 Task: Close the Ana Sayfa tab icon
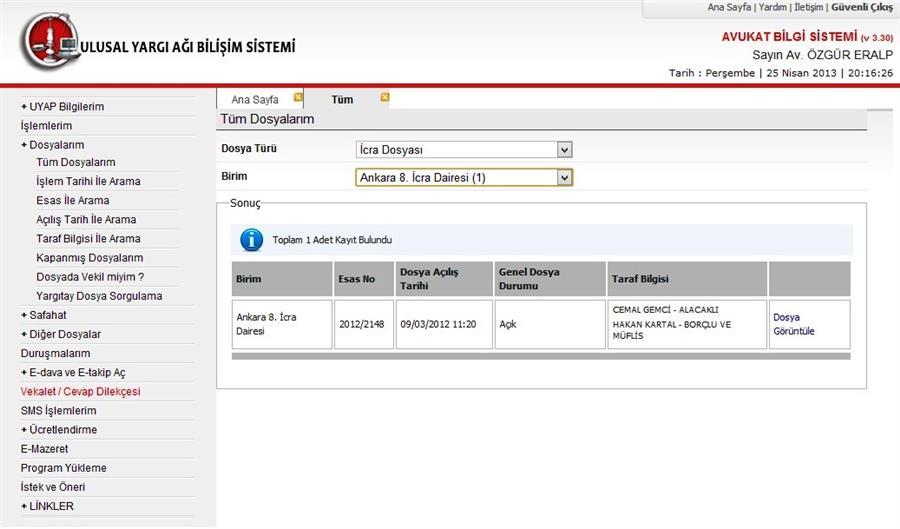pyautogui.click(x=298, y=98)
